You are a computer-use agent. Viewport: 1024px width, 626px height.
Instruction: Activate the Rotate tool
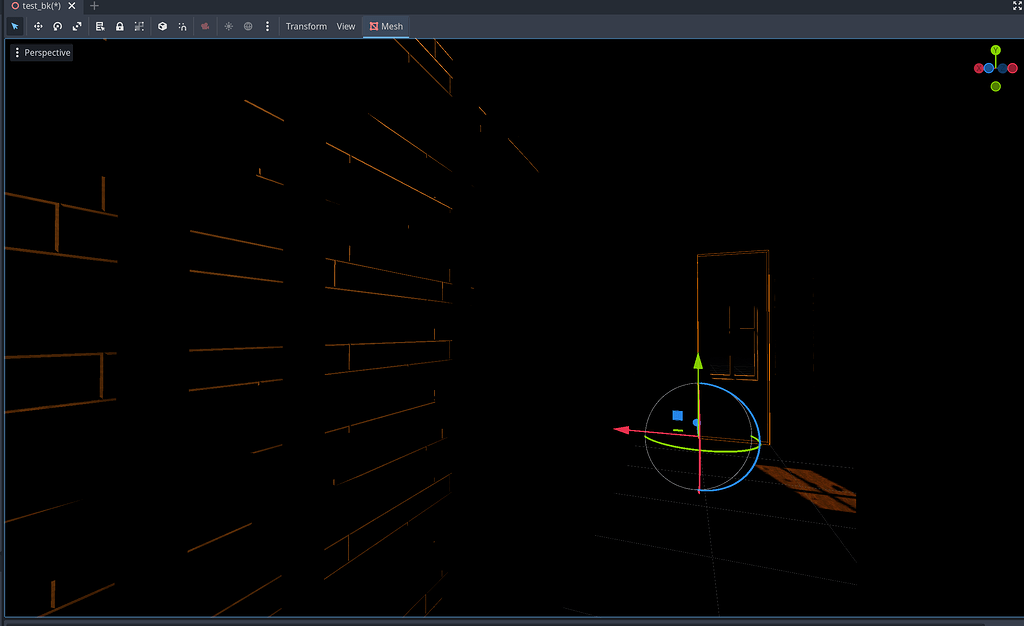point(57,26)
